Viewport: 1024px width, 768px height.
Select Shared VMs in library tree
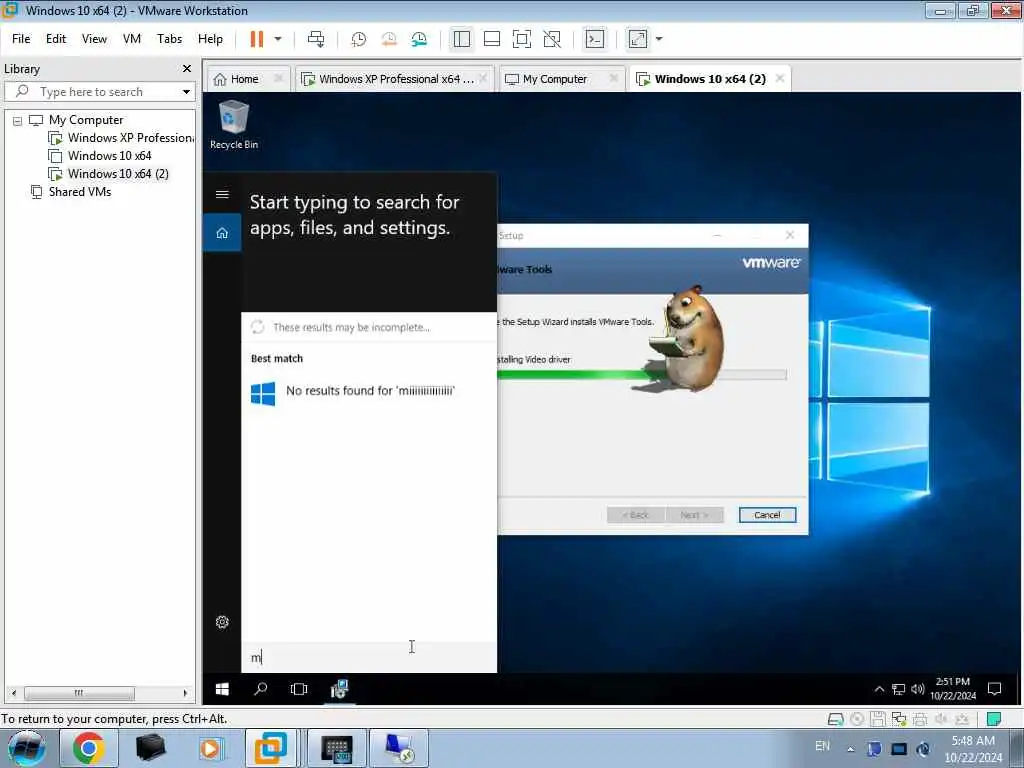(x=80, y=192)
